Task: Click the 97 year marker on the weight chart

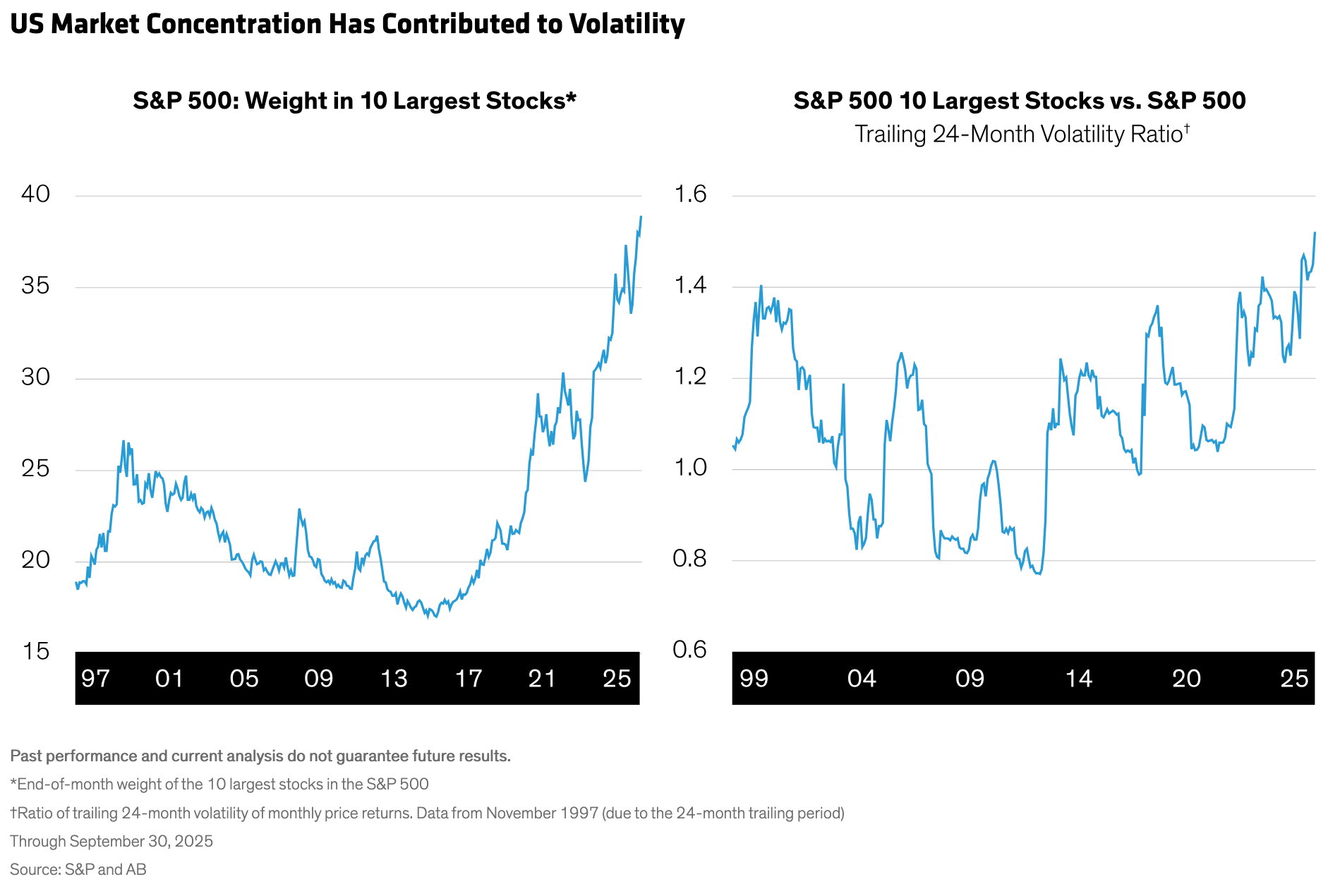Action: coord(95,679)
